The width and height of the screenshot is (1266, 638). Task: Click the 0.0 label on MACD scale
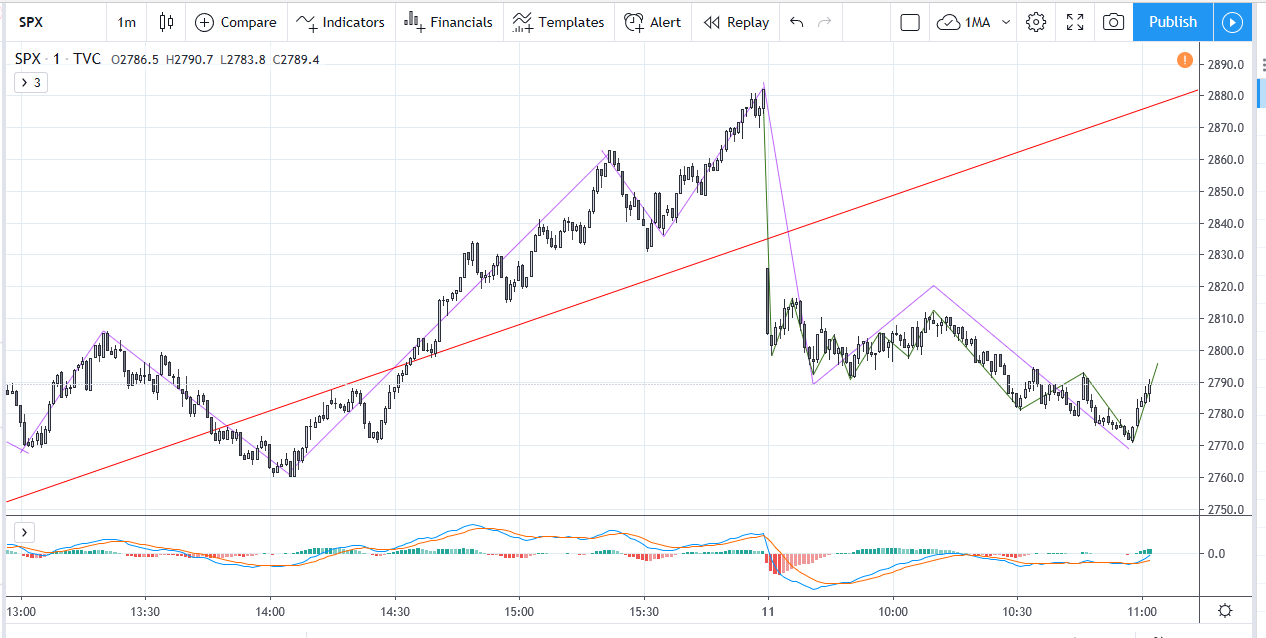pos(1218,553)
